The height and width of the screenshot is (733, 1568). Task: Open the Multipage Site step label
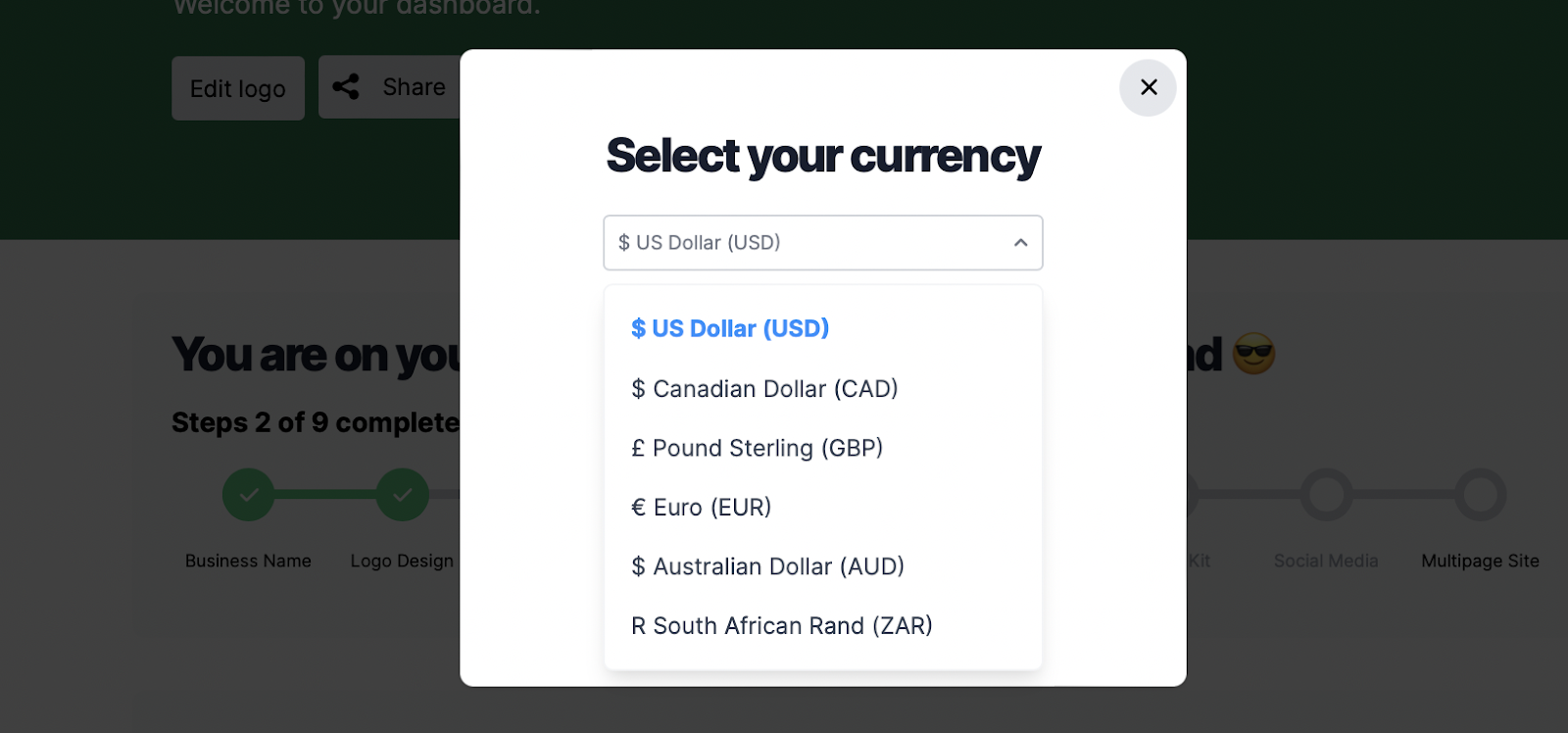point(1480,562)
